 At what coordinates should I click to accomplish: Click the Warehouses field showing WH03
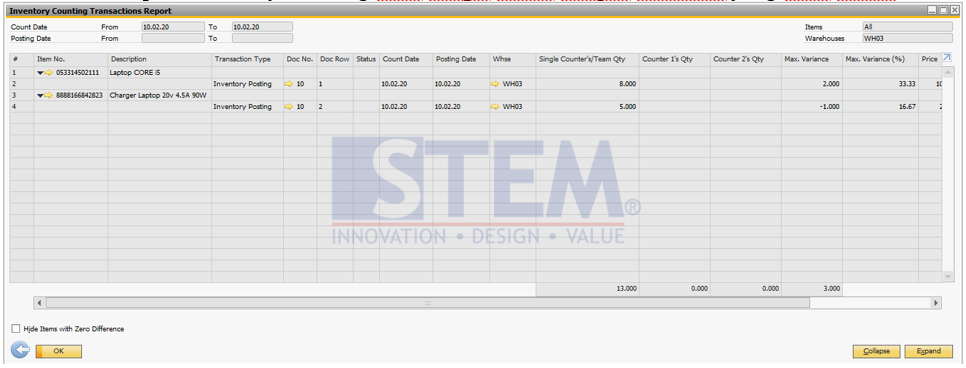(x=908, y=38)
